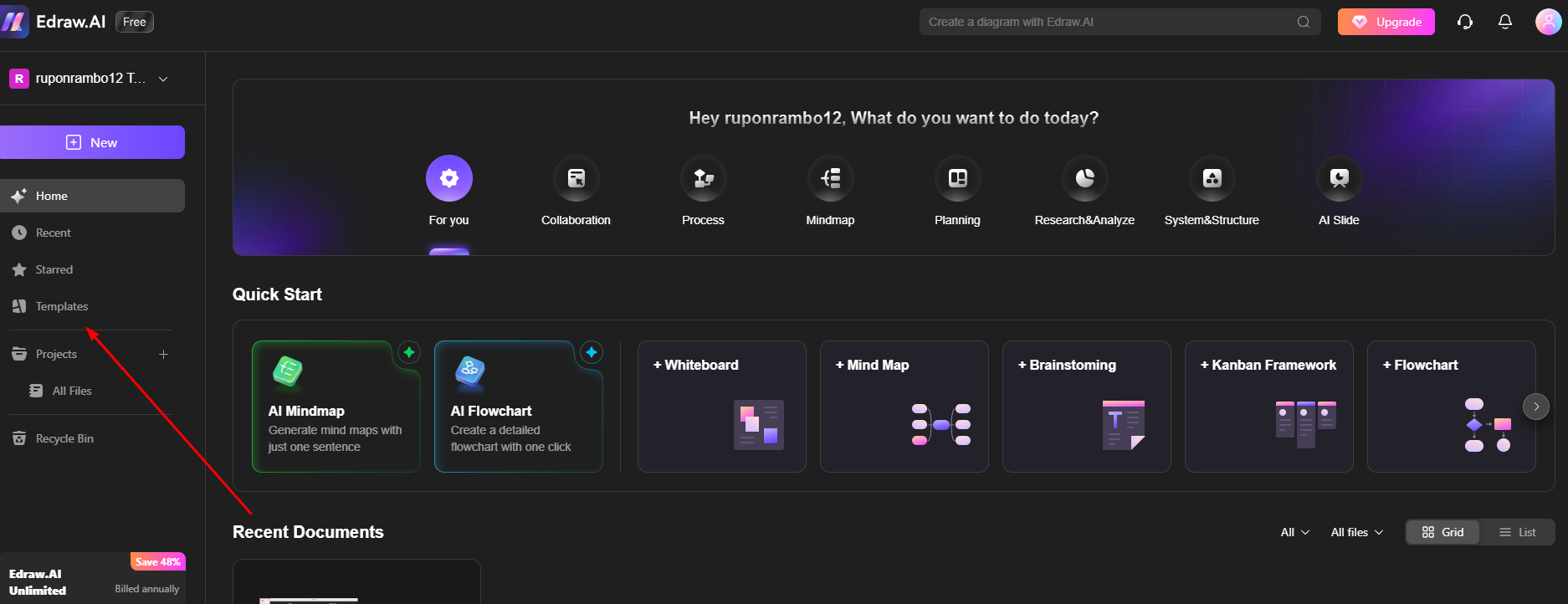Create a new Flowchart
Image resolution: width=1568 pixels, height=604 pixels.
point(1452,407)
